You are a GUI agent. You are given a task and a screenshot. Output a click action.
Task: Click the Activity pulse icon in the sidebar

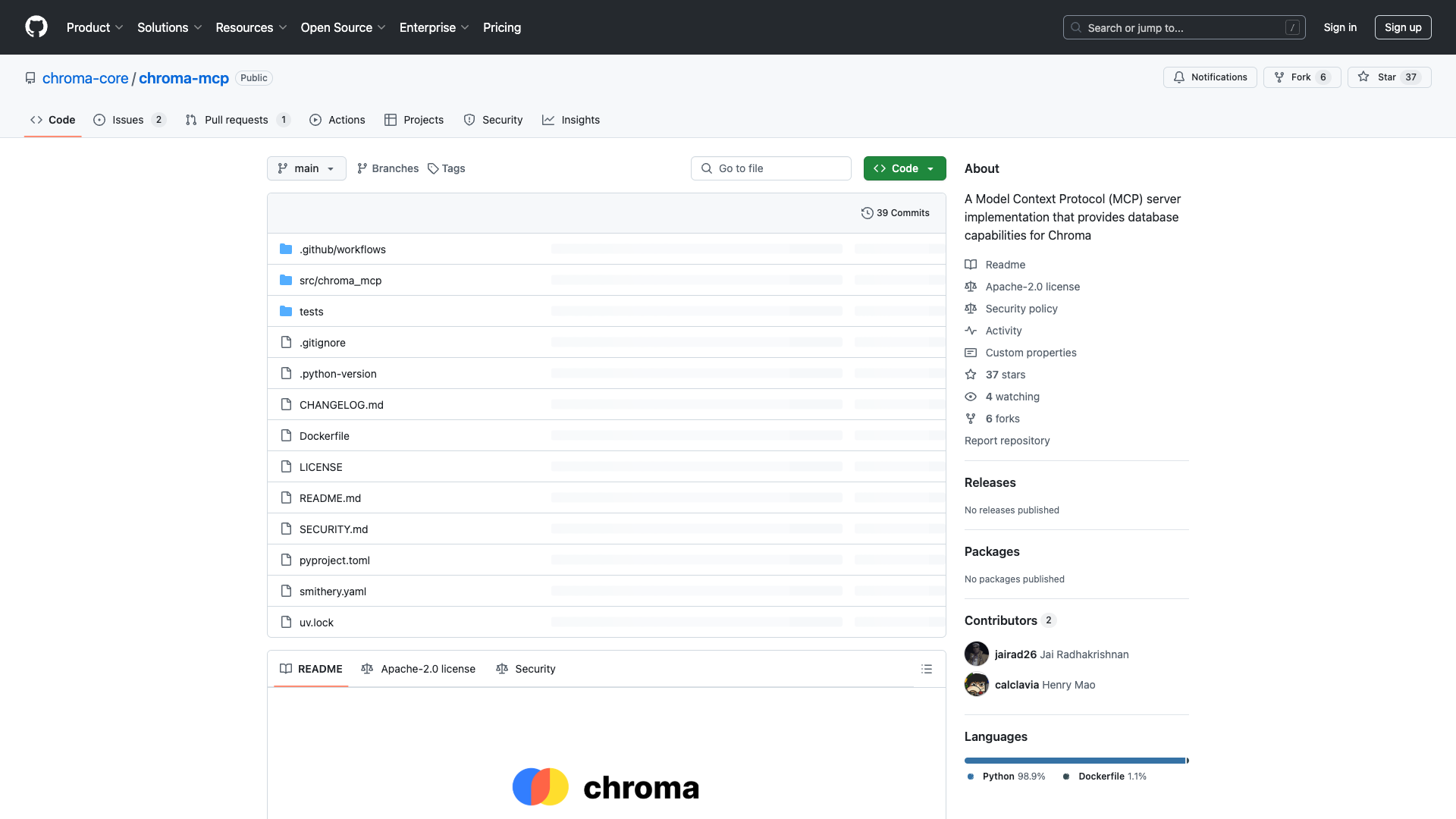click(971, 331)
